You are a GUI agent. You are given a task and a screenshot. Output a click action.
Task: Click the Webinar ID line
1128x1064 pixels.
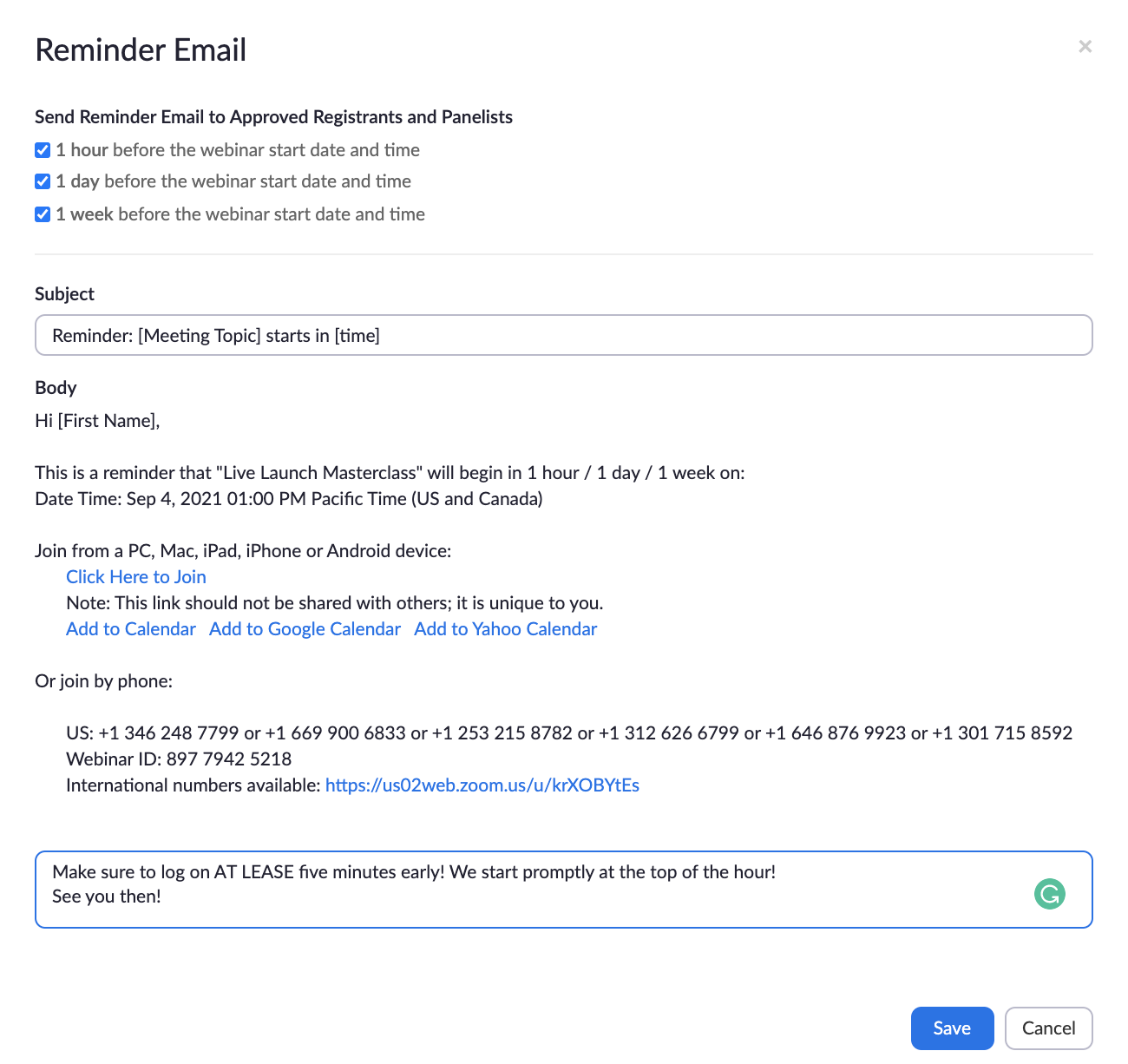click(179, 759)
